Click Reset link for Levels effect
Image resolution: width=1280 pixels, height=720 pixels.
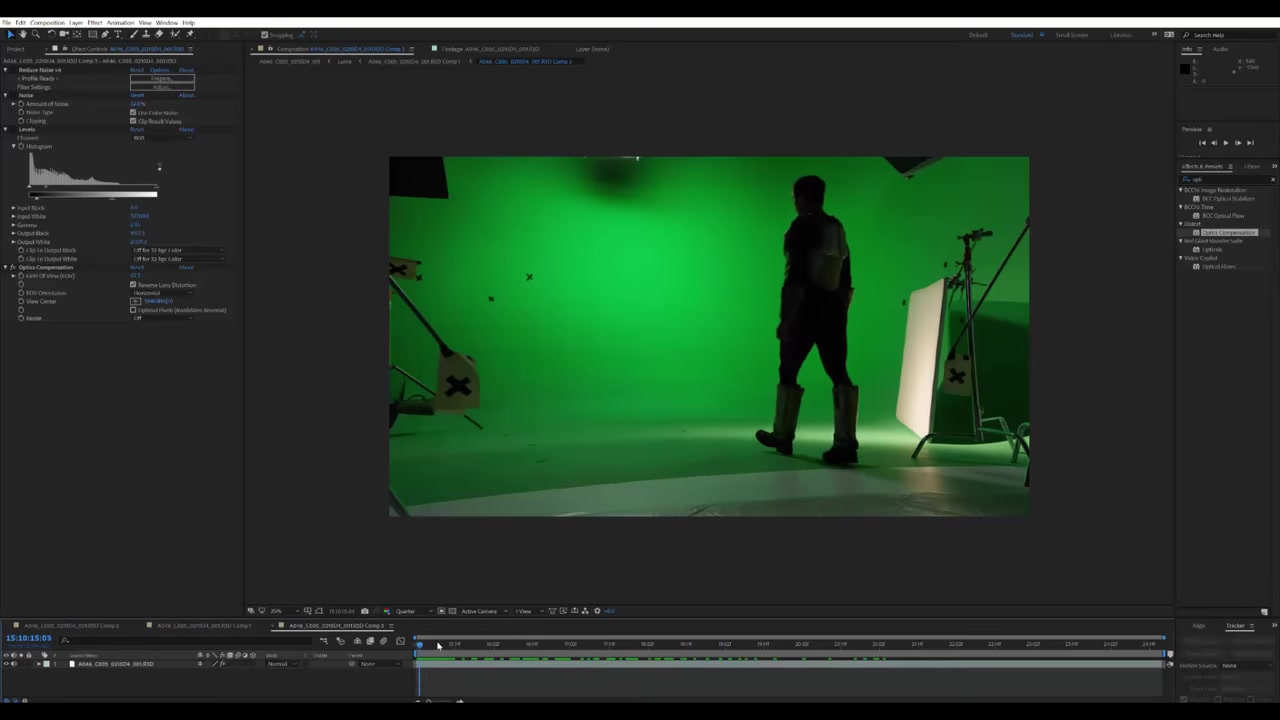click(137, 129)
